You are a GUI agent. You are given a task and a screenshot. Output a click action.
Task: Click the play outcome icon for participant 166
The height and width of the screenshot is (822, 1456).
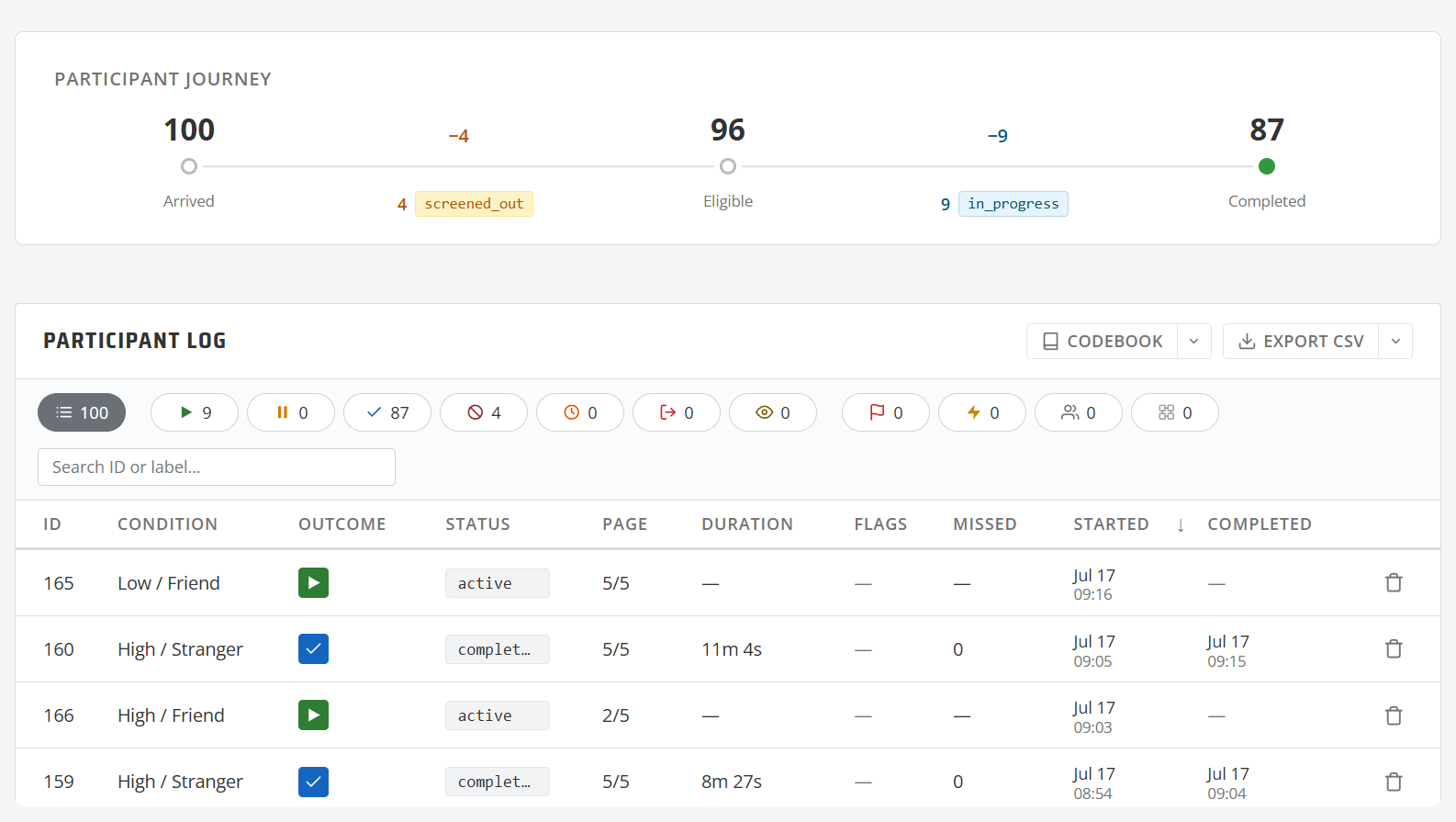(313, 715)
